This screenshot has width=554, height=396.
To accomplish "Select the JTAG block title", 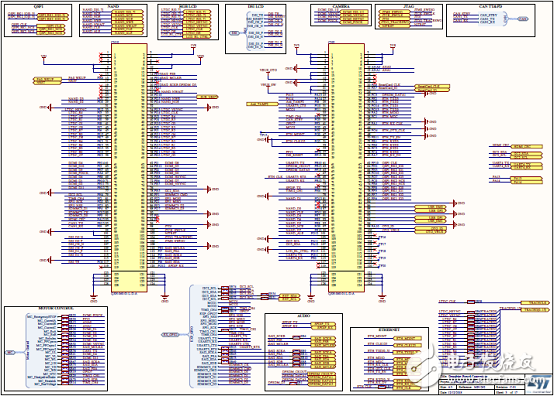I will [408, 7].
